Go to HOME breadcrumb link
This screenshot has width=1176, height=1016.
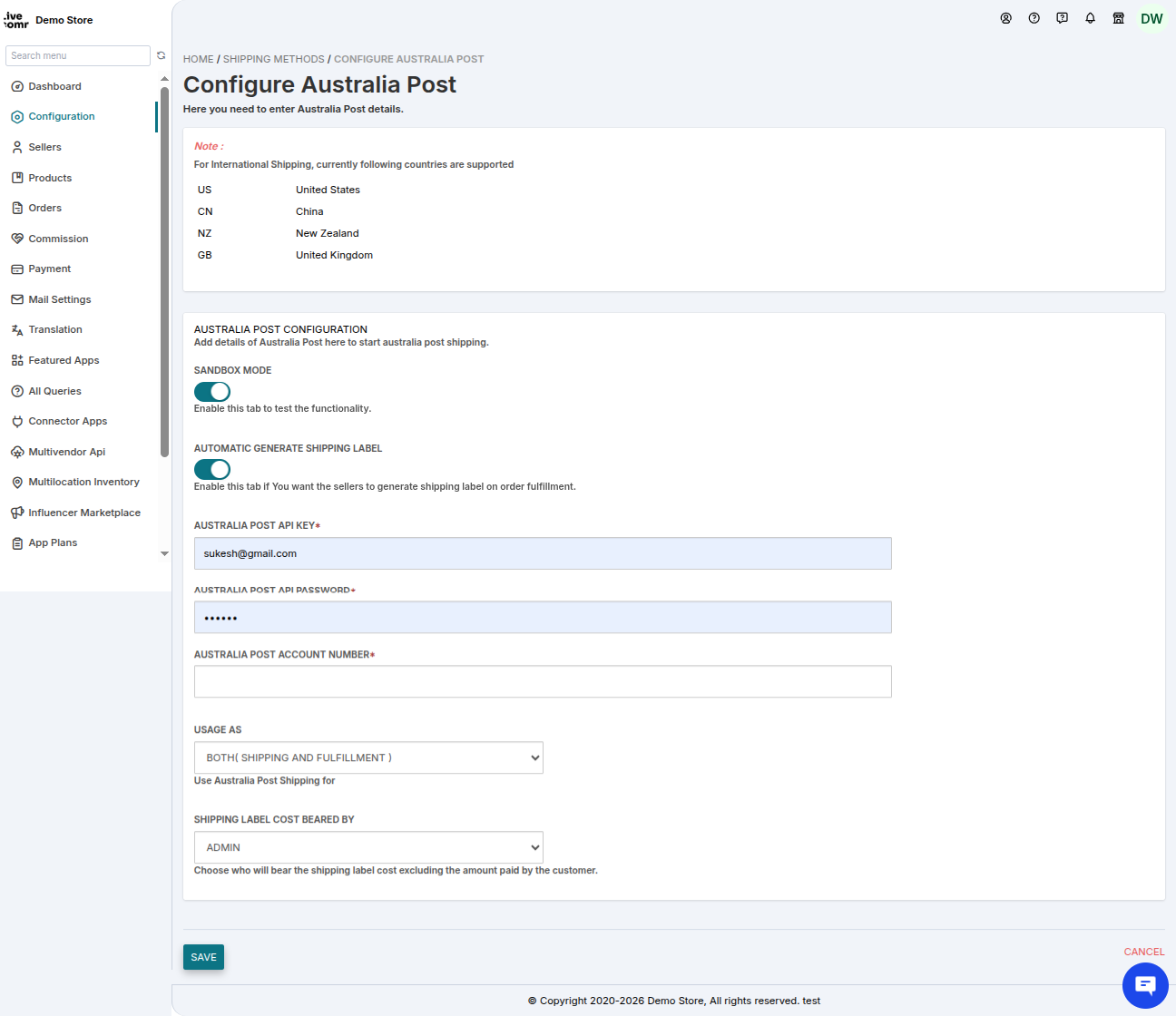point(199,59)
